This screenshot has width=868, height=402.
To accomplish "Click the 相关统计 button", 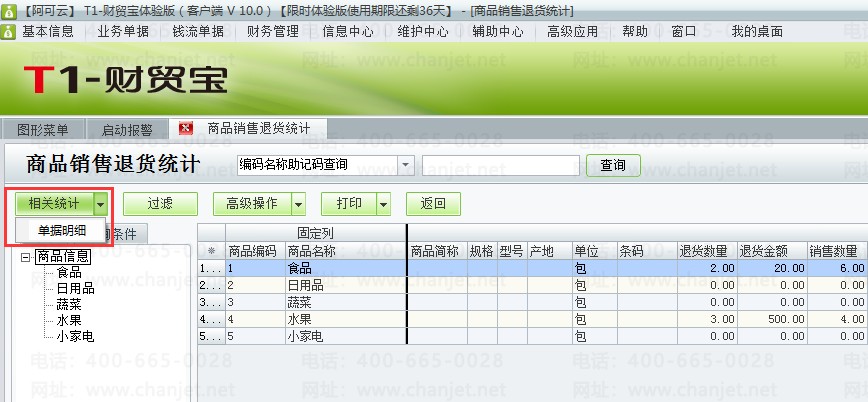I will pyautogui.click(x=54, y=204).
